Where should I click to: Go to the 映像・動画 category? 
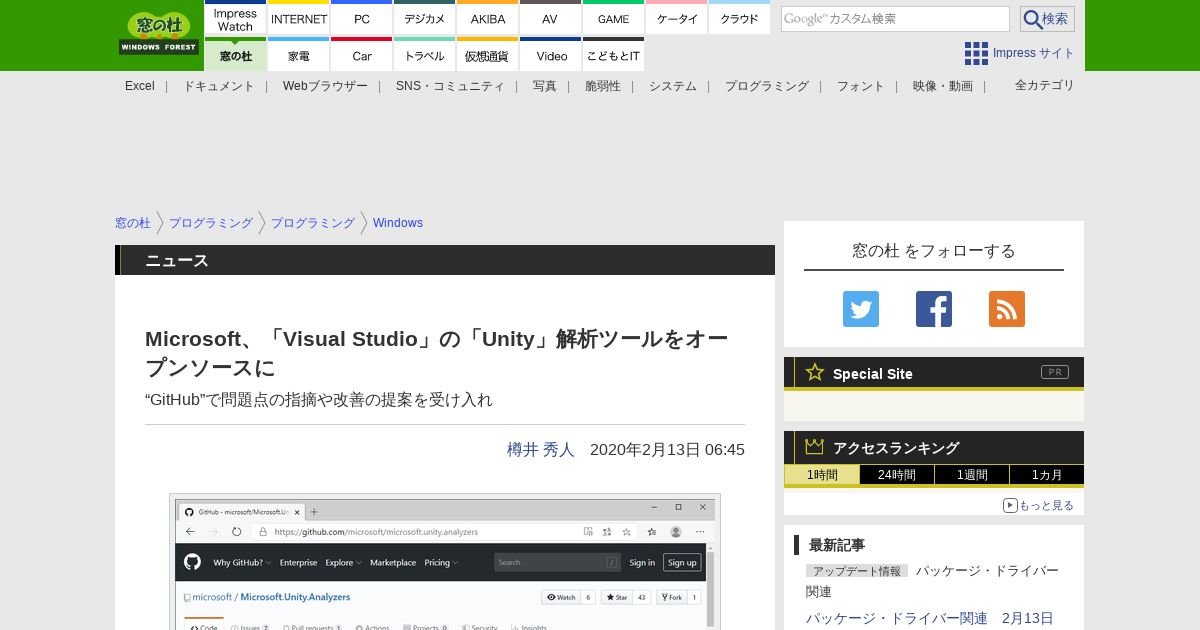coord(943,86)
